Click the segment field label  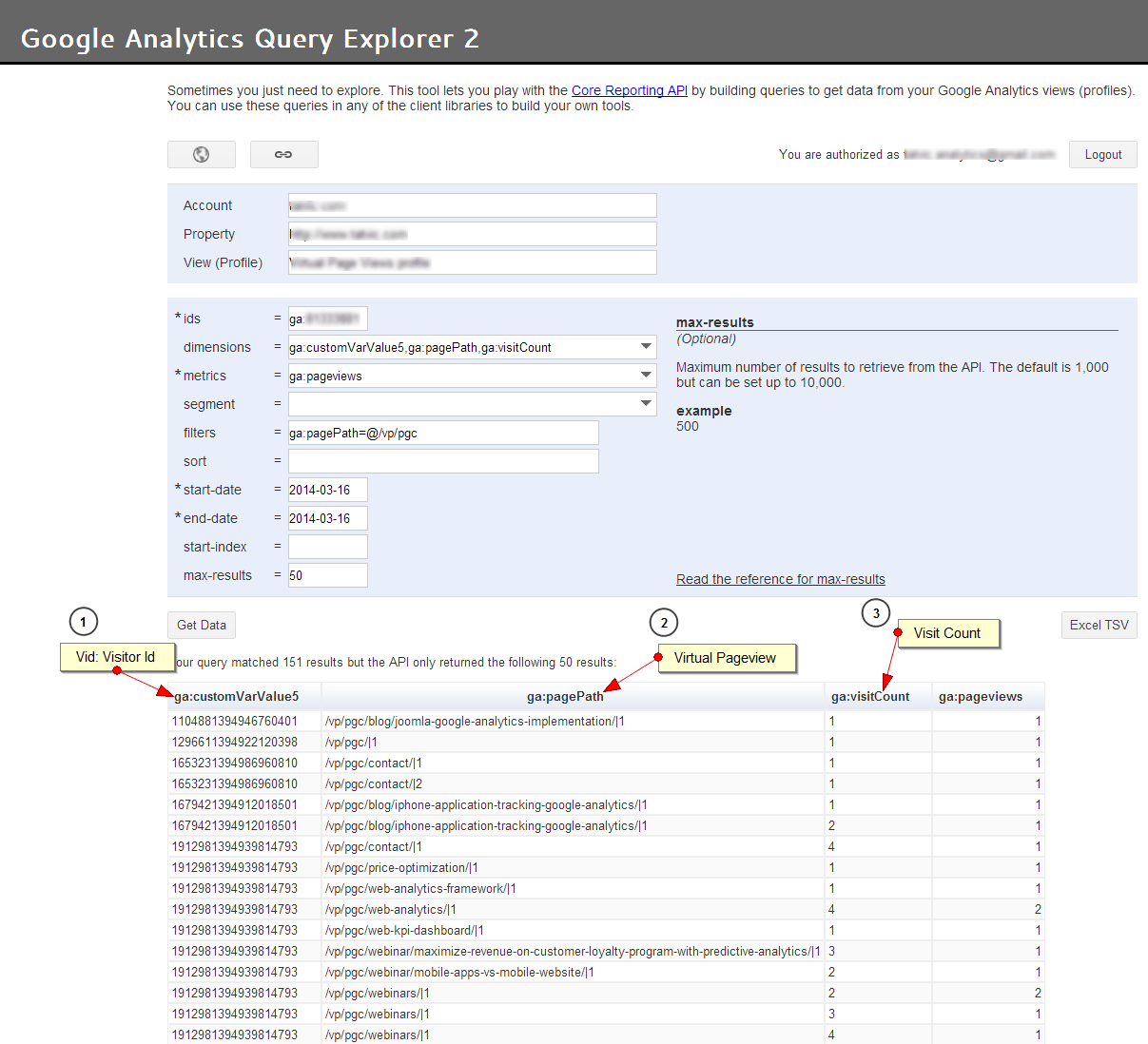(x=209, y=404)
